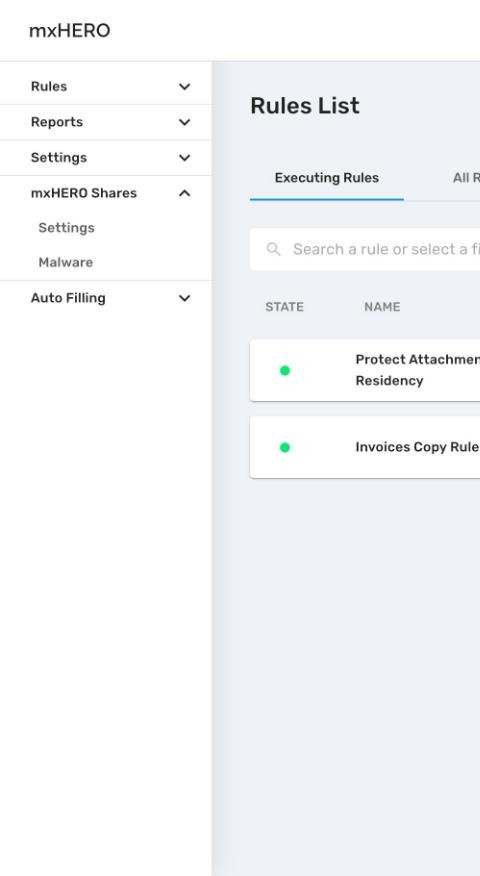Select the Executing Rules tab
480x876 pixels.
327,178
